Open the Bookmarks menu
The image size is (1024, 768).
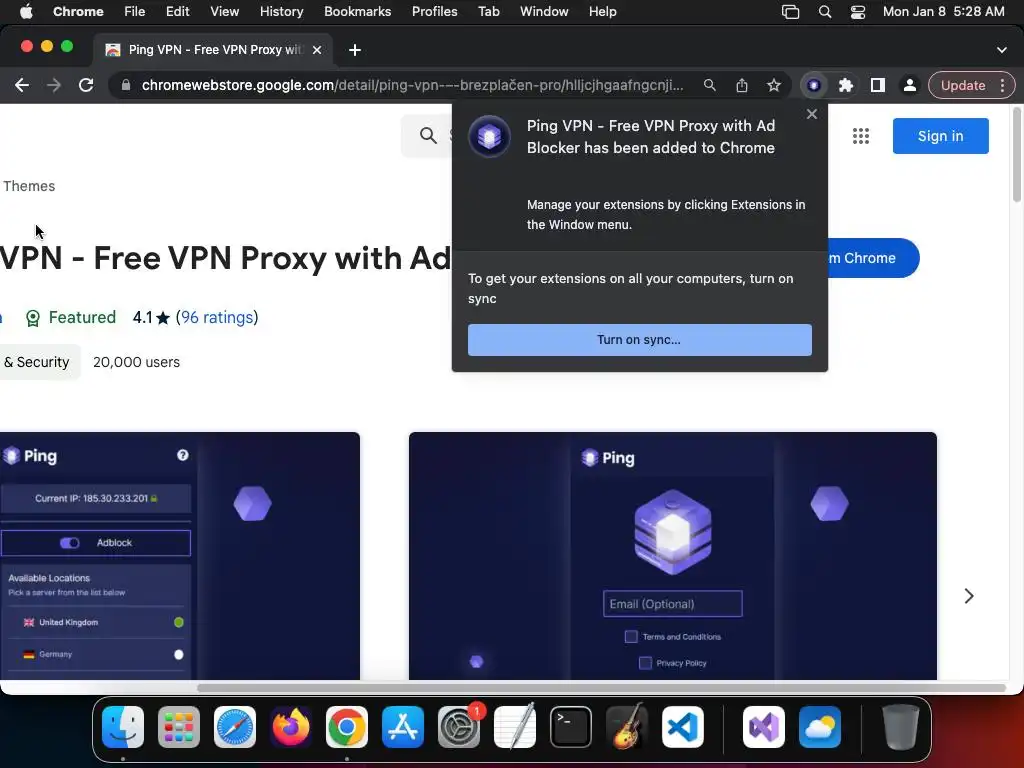357,12
